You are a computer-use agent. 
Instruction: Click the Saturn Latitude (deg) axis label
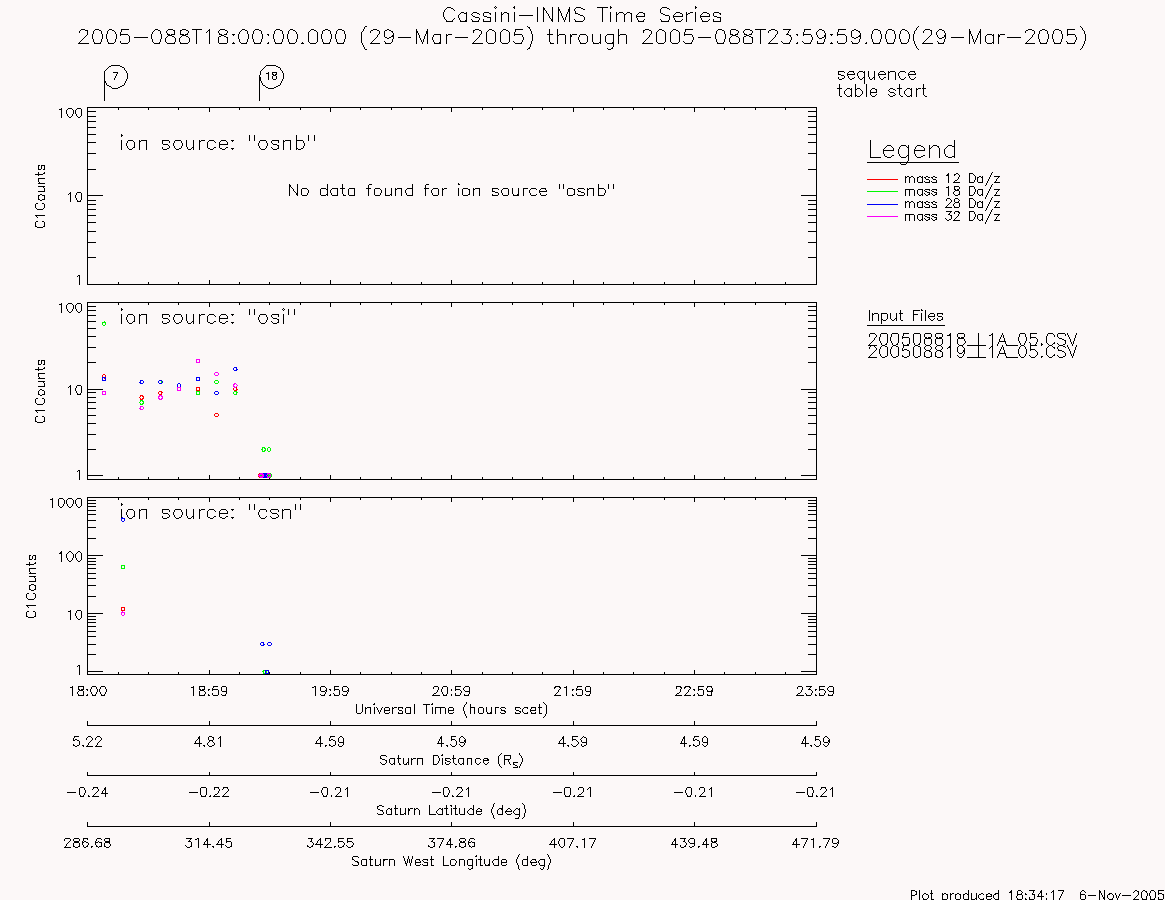click(452, 811)
